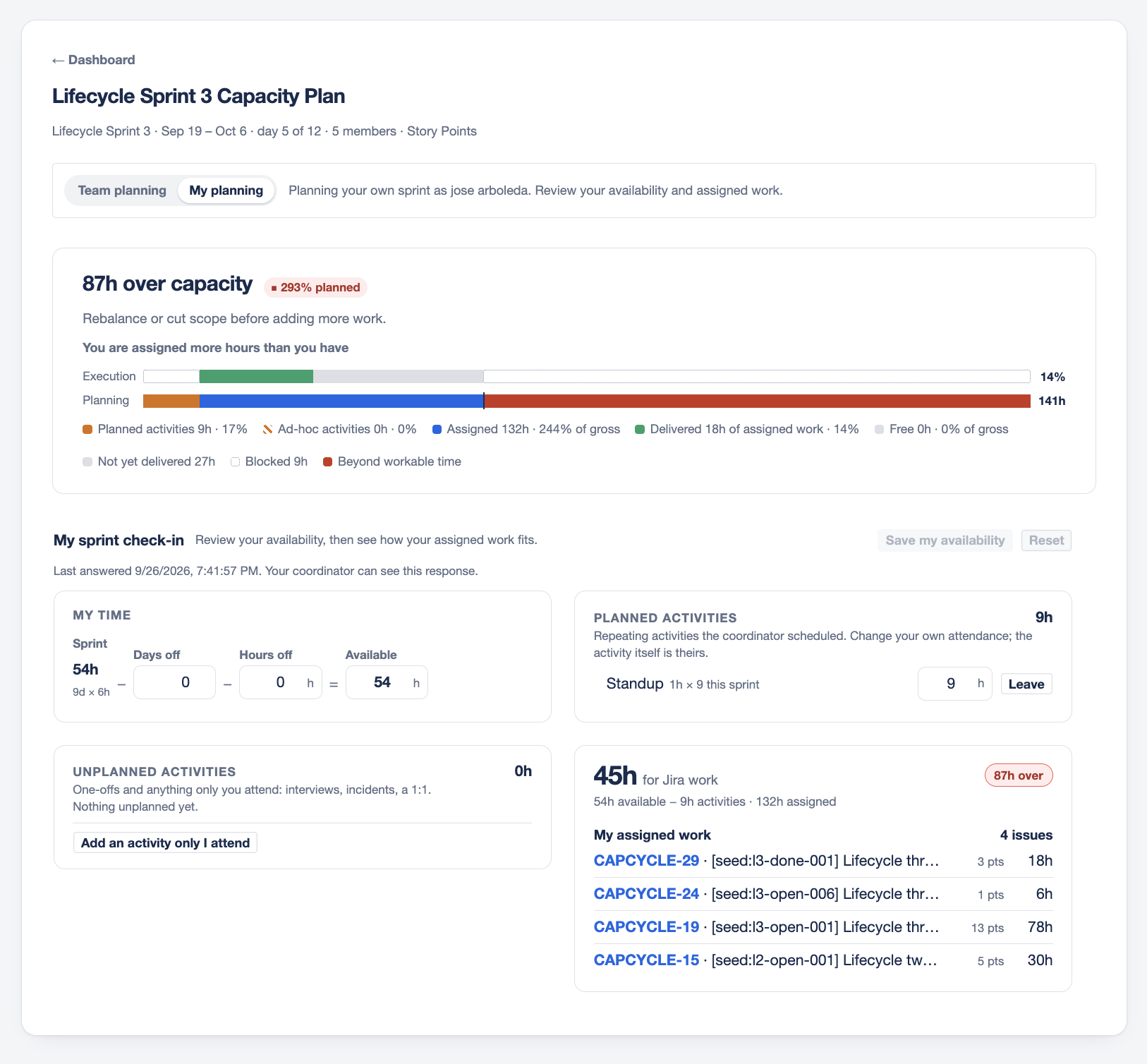The image size is (1147, 1064).
Task: Click the 87h over badge
Action: pyautogui.click(x=1019, y=775)
